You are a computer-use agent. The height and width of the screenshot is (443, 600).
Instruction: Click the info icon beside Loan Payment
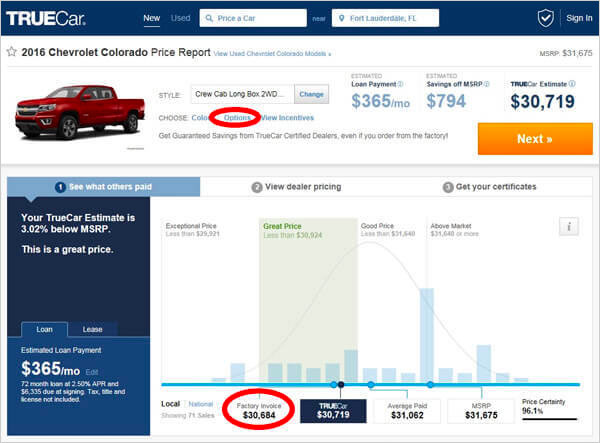[x=400, y=84]
